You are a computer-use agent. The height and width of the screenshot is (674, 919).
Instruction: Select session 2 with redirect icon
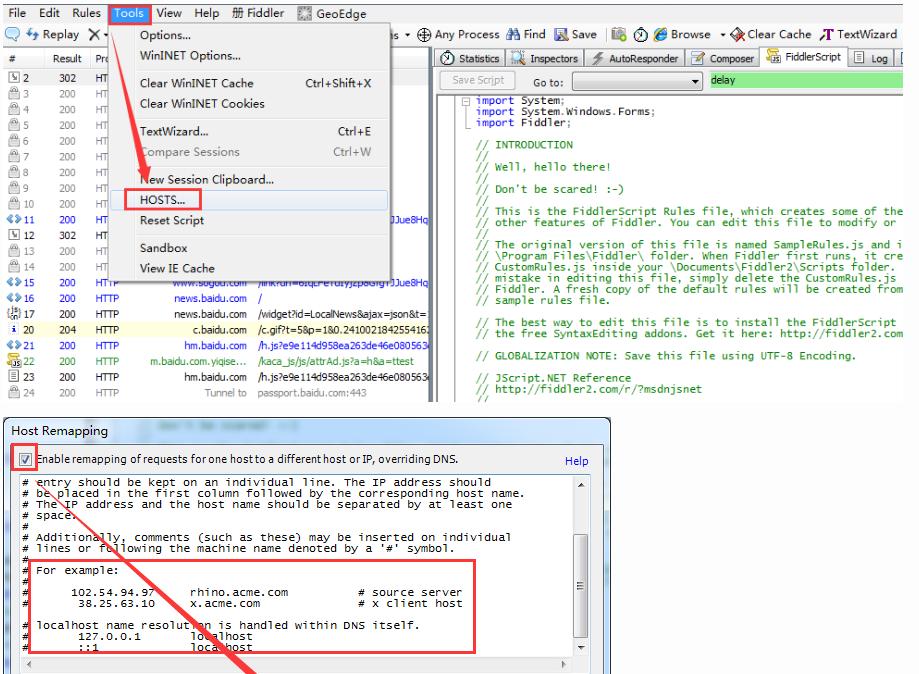(14, 77)
